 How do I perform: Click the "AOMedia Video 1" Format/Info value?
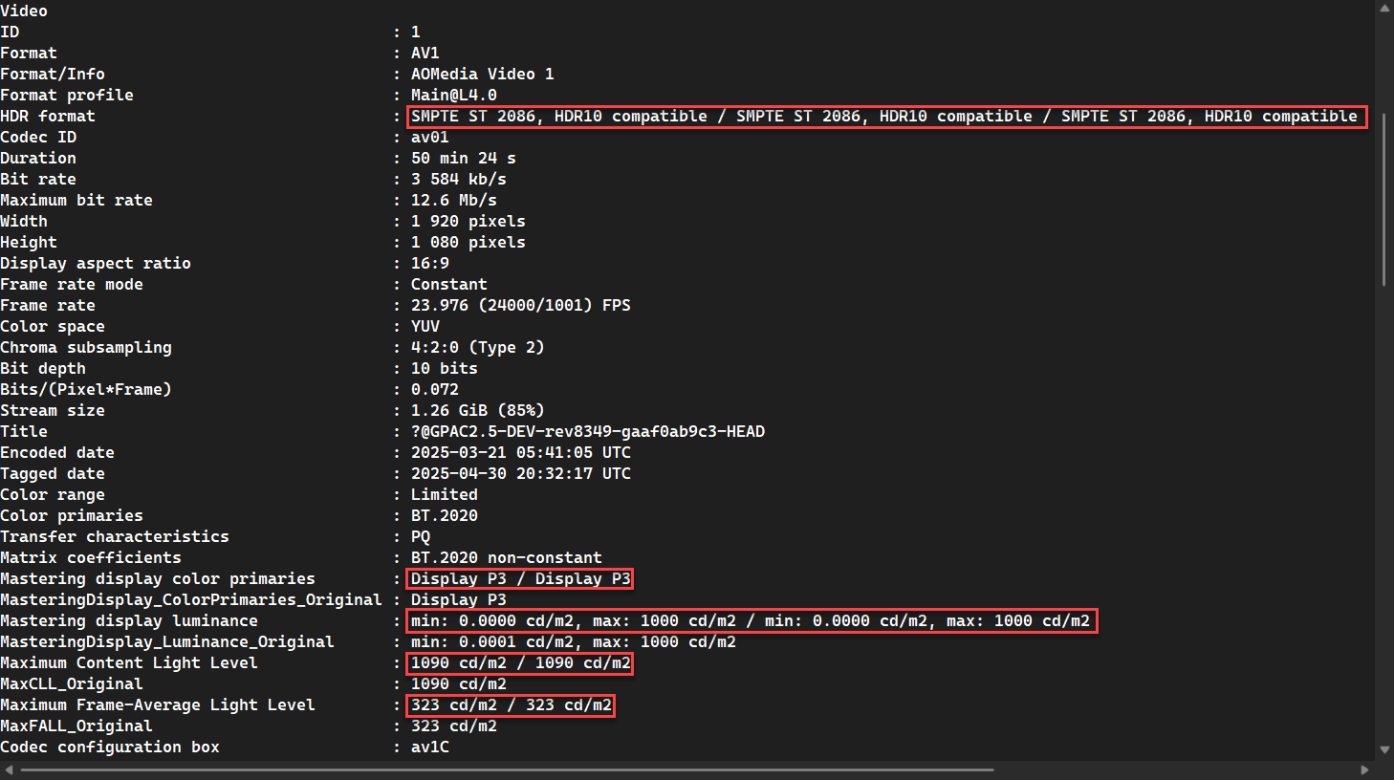point(482,74)
